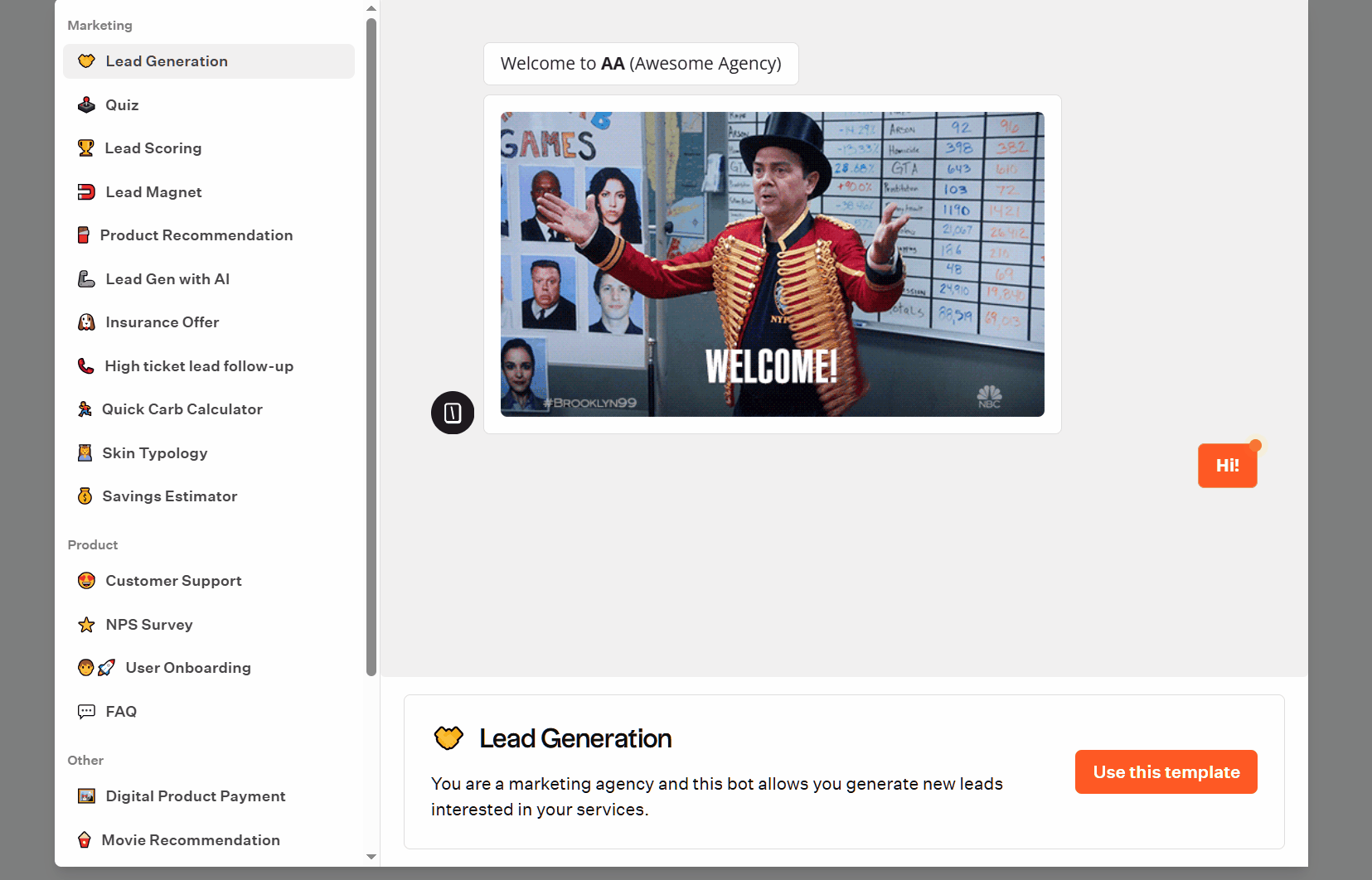Open the FAQ template

point(209,712)
